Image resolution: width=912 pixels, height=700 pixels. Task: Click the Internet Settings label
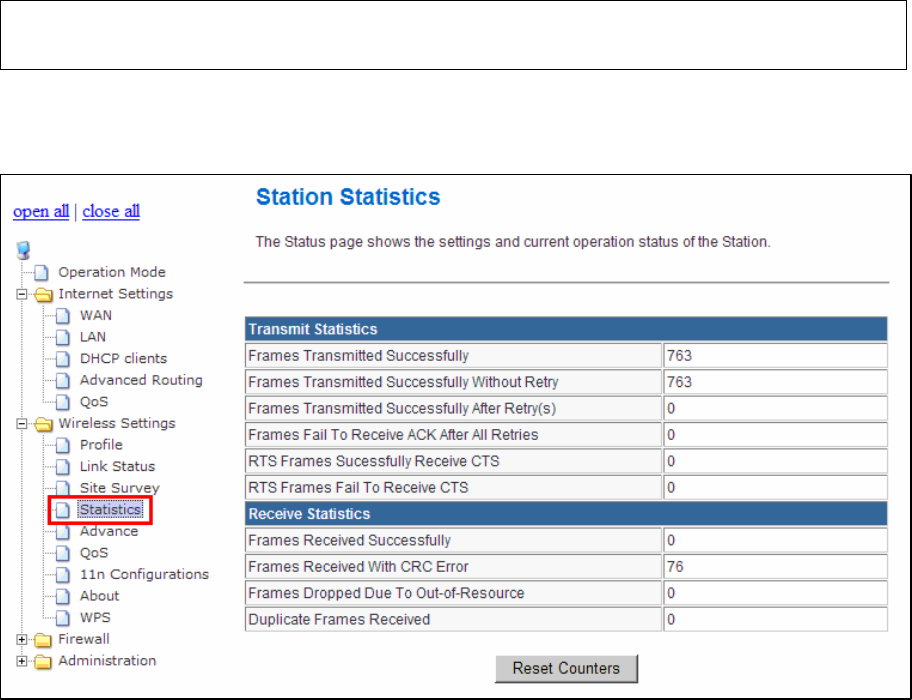[116, 294]
